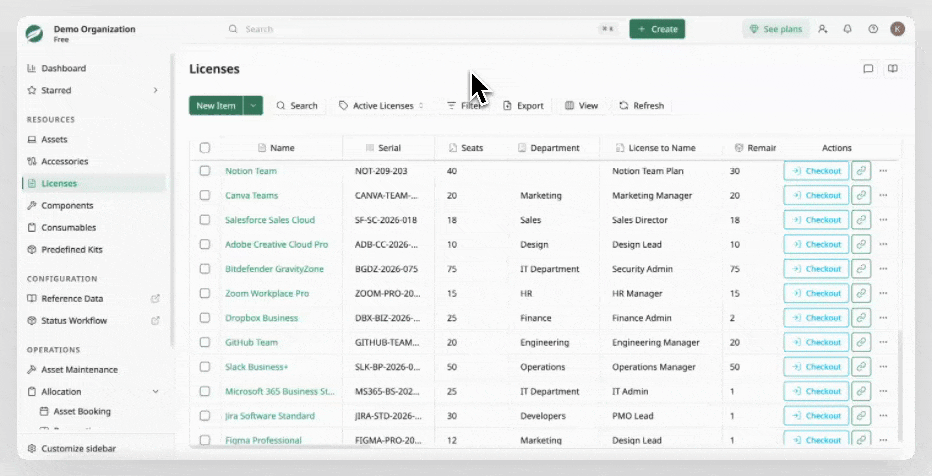Click the vertical table scrollbar
932x476 pixels.
899,386
